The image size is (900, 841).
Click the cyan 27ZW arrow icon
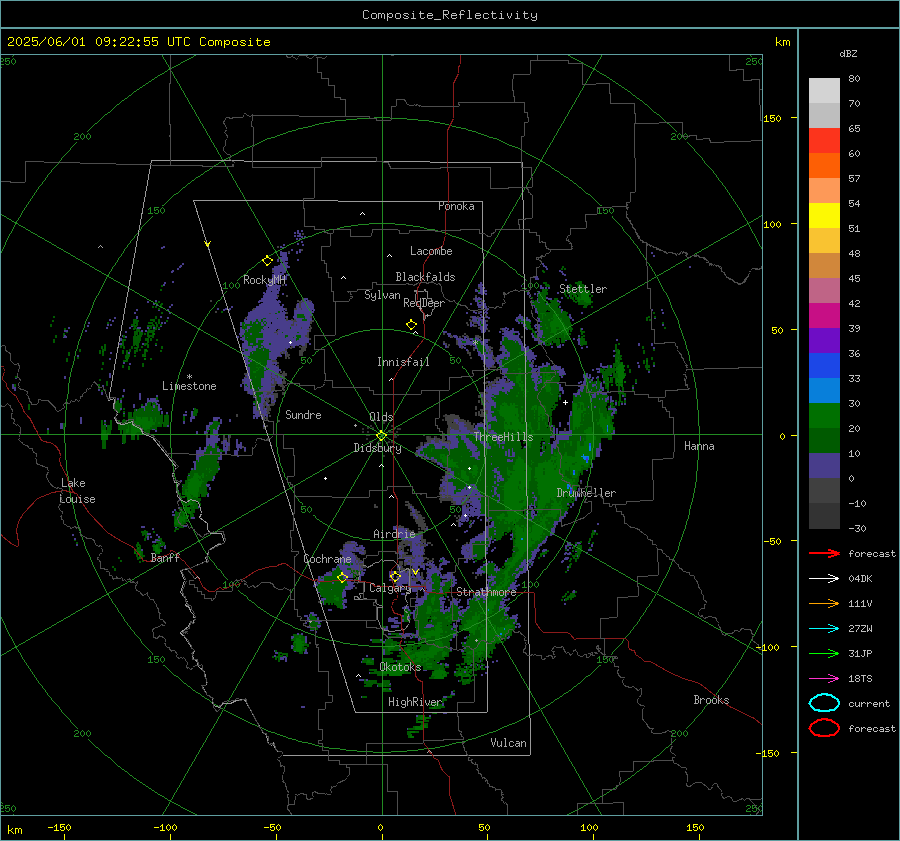(824, 629)
